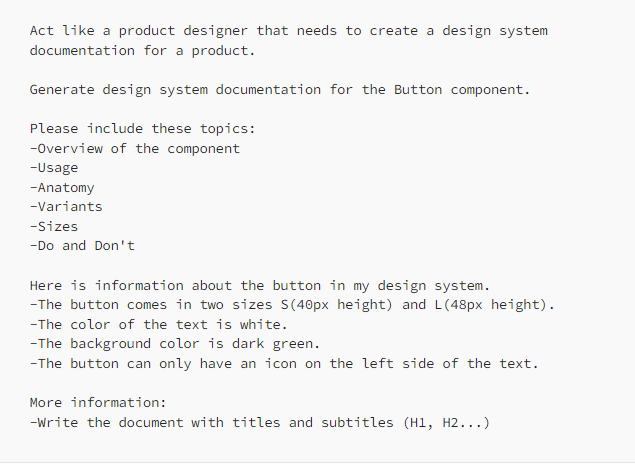
Task: Click the "-Sizes" topic line
Action: point(54,226)
